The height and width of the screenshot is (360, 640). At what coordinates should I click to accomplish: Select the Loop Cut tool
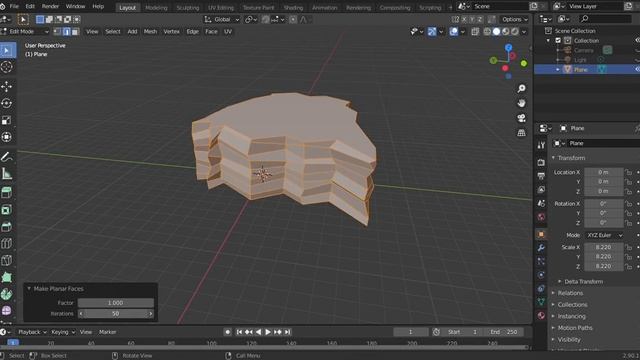(x=7, y=260)
